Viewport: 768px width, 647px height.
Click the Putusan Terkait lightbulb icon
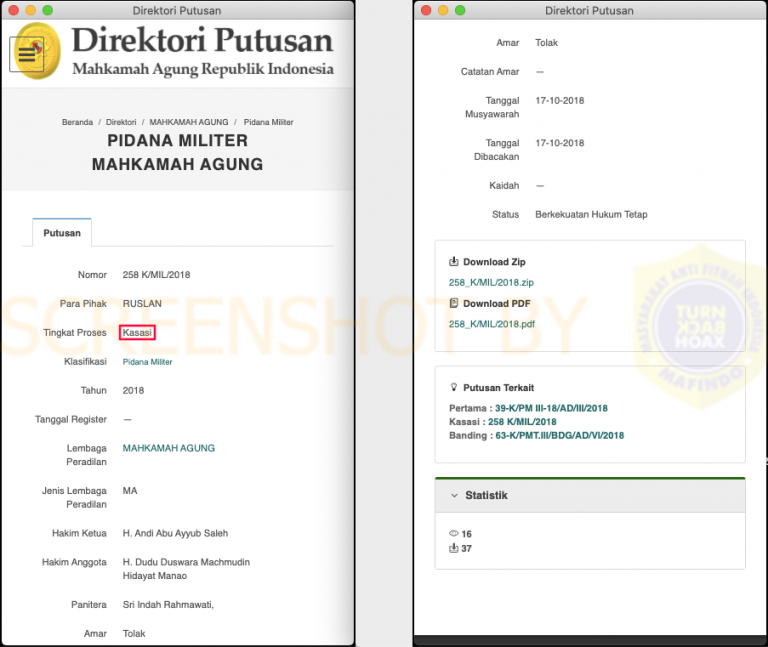click(x=454, y=387)
